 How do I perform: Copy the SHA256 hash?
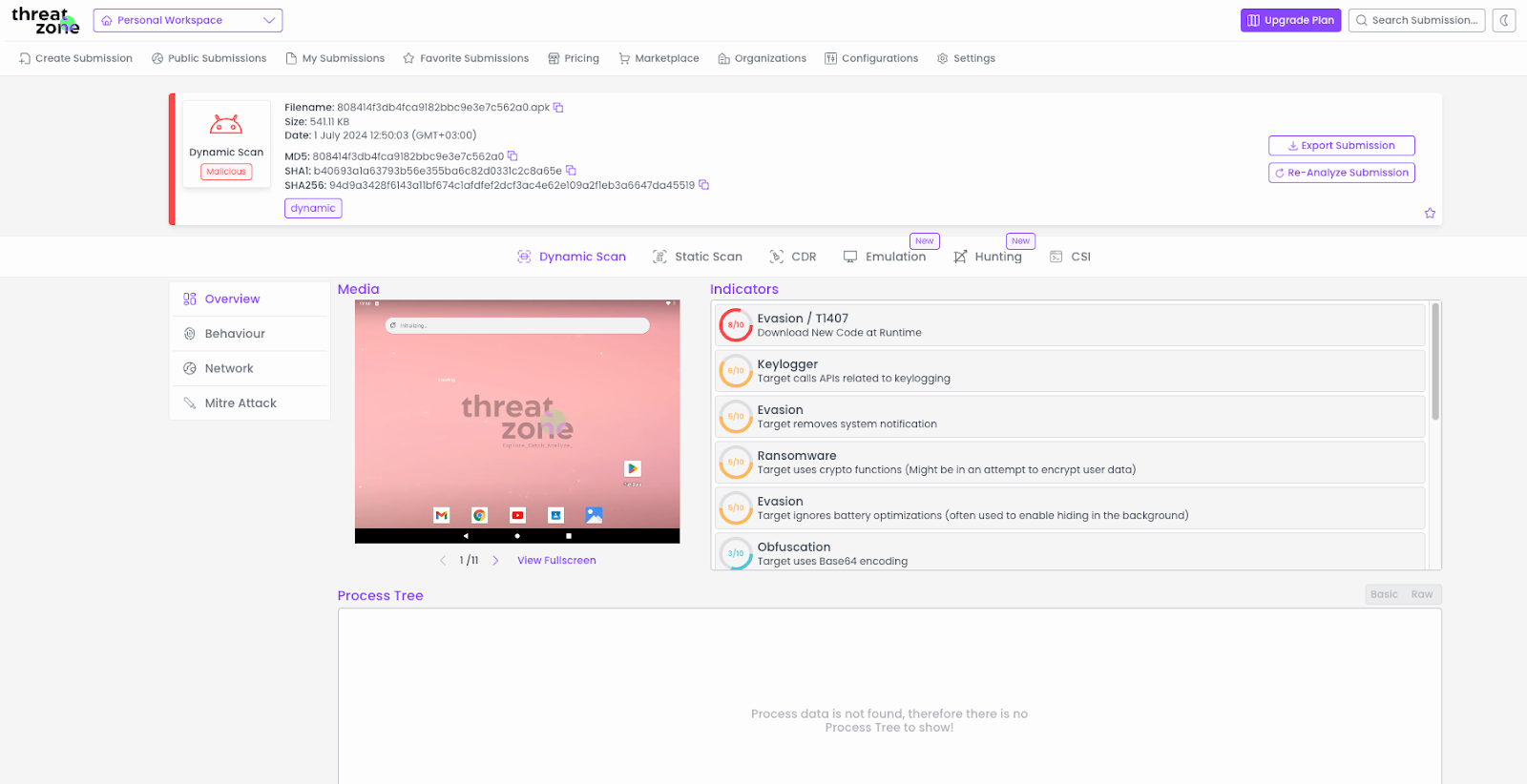[x=704, y=185]
